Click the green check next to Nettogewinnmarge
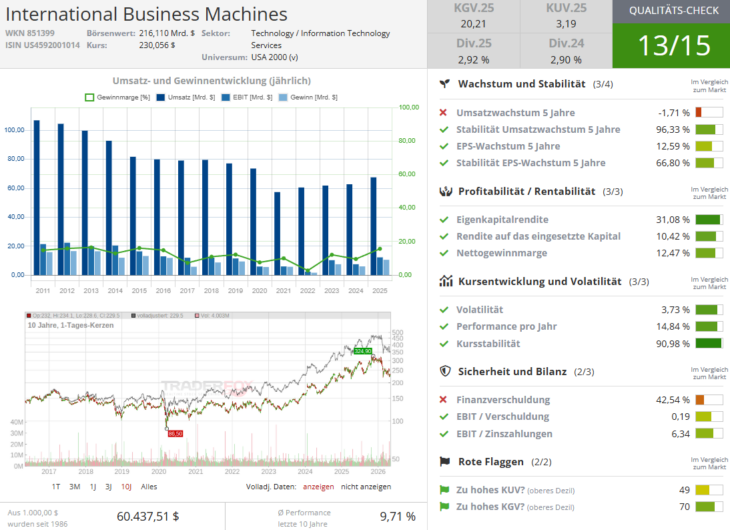This screenshot has height=530, width=730. coord(444,253)
